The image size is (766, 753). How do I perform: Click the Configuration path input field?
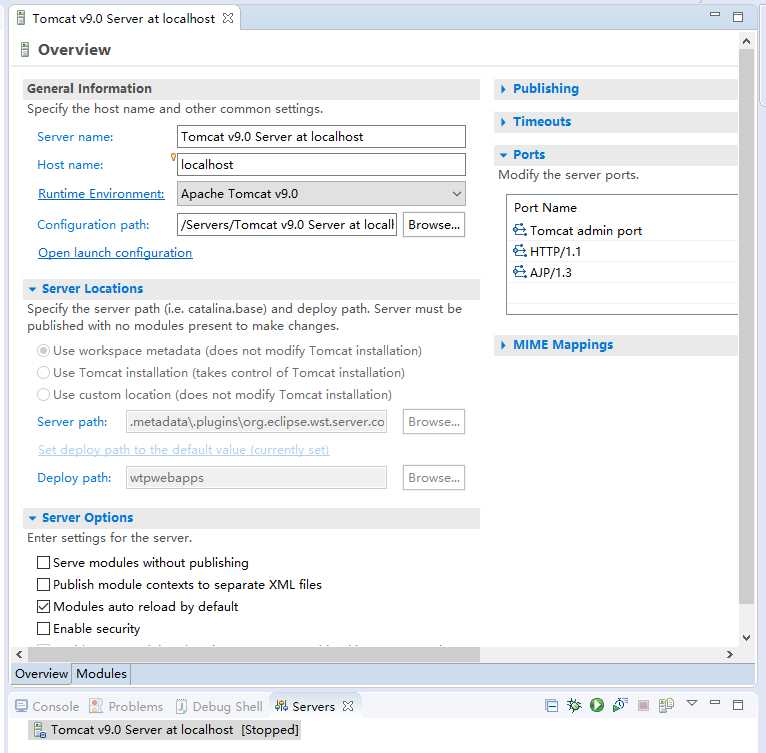pyautogui.click(x=287, y=225)
